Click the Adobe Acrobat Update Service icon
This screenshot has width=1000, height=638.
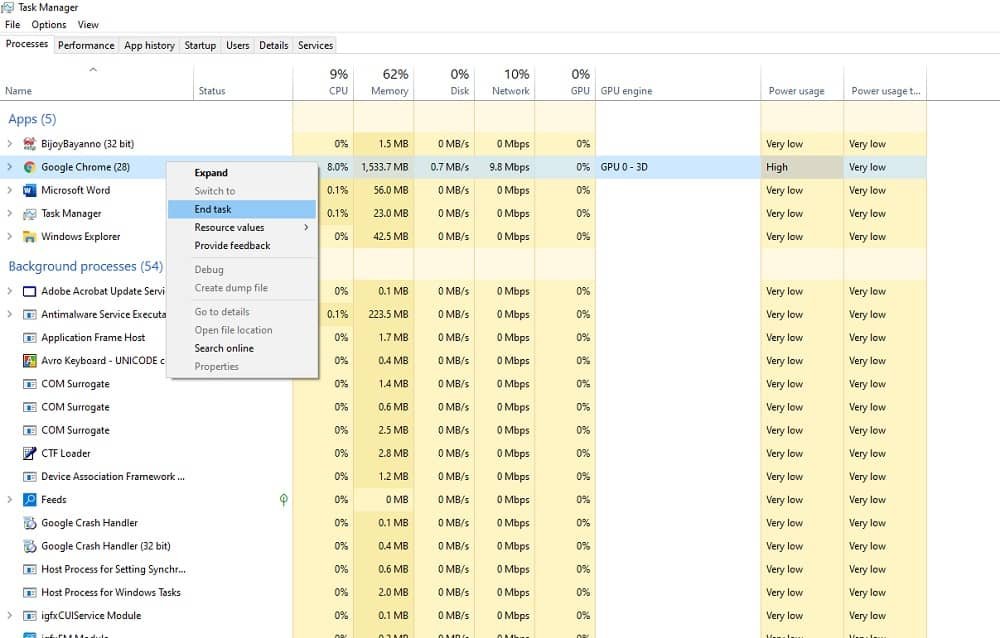pos(29,292)
